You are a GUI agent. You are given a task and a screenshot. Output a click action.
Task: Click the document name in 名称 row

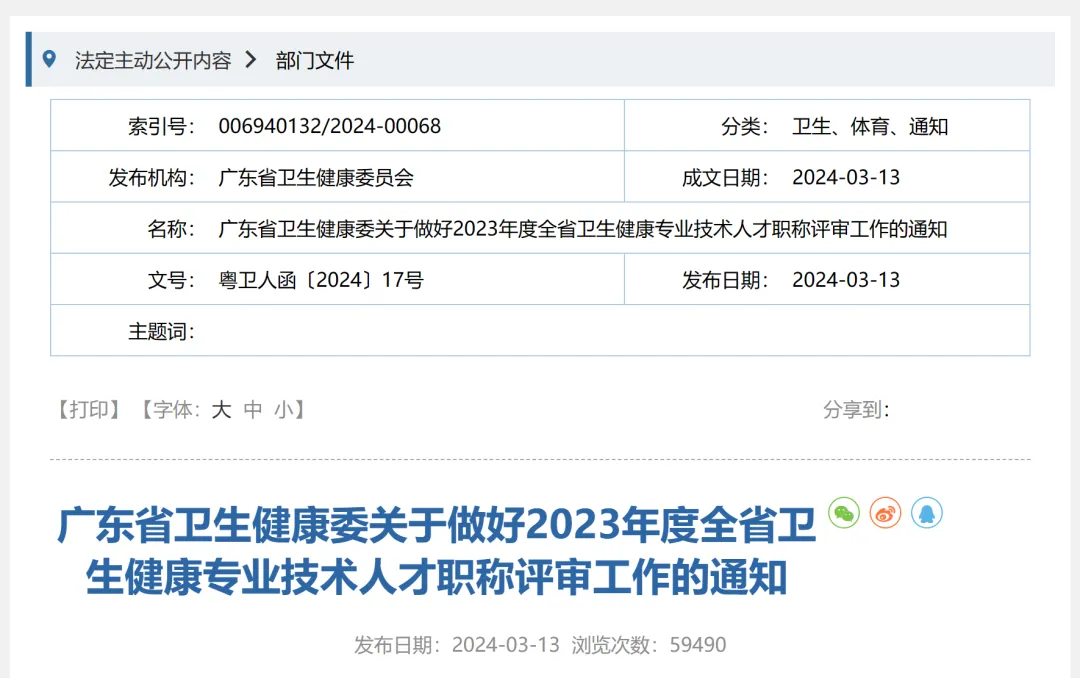point(583,229)
